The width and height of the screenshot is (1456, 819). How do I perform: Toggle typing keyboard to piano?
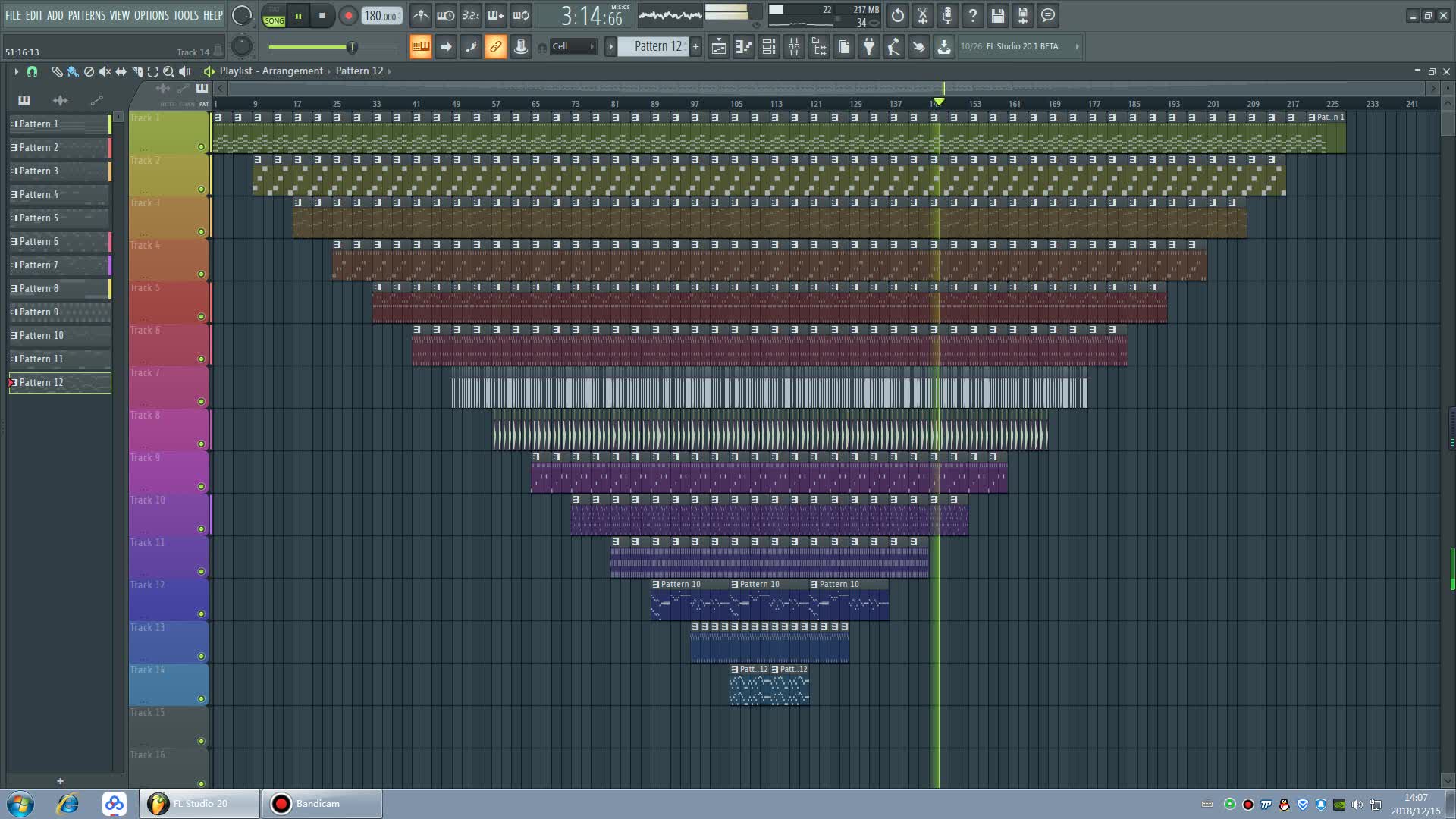click(420, 47)
